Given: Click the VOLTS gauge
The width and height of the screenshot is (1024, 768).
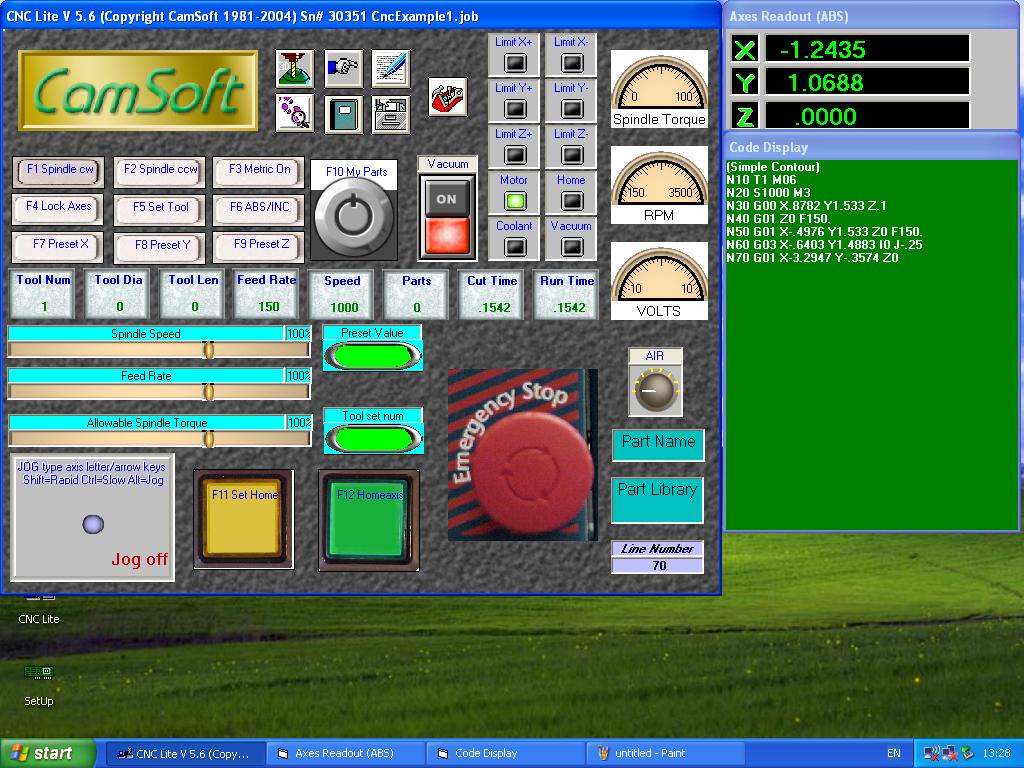Looking at the screenshot, I should point(659,281).
